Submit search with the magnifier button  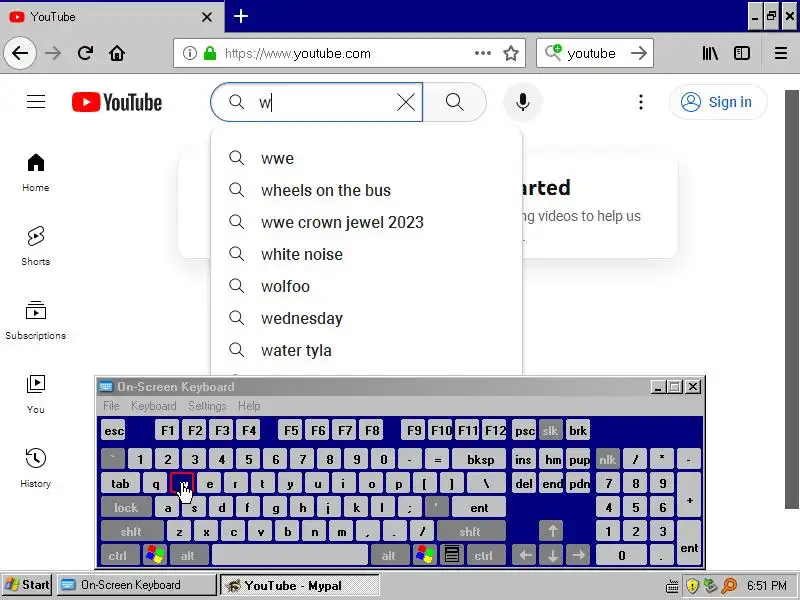(x=455, y=102)
